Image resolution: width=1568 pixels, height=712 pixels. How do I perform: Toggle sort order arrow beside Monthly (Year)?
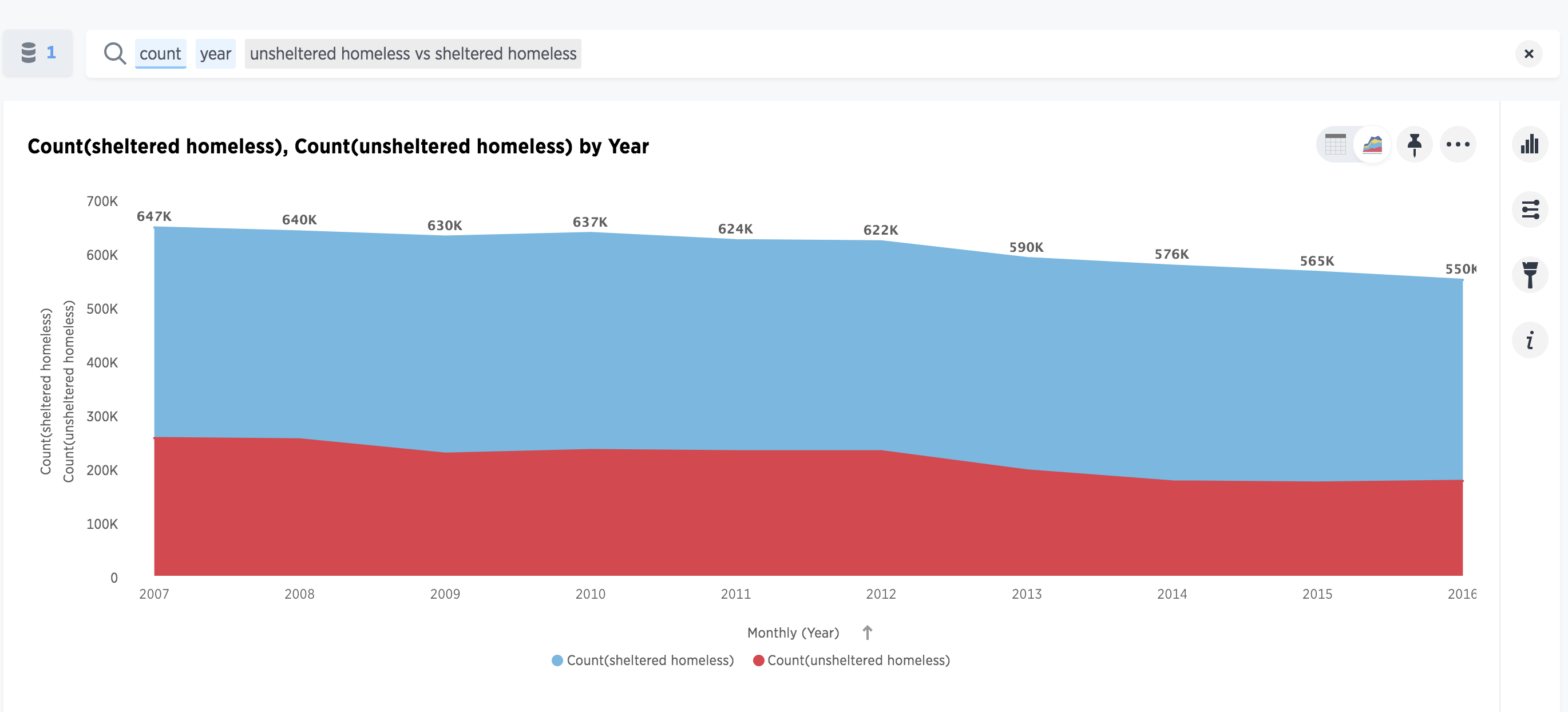[x=868, y=633]
